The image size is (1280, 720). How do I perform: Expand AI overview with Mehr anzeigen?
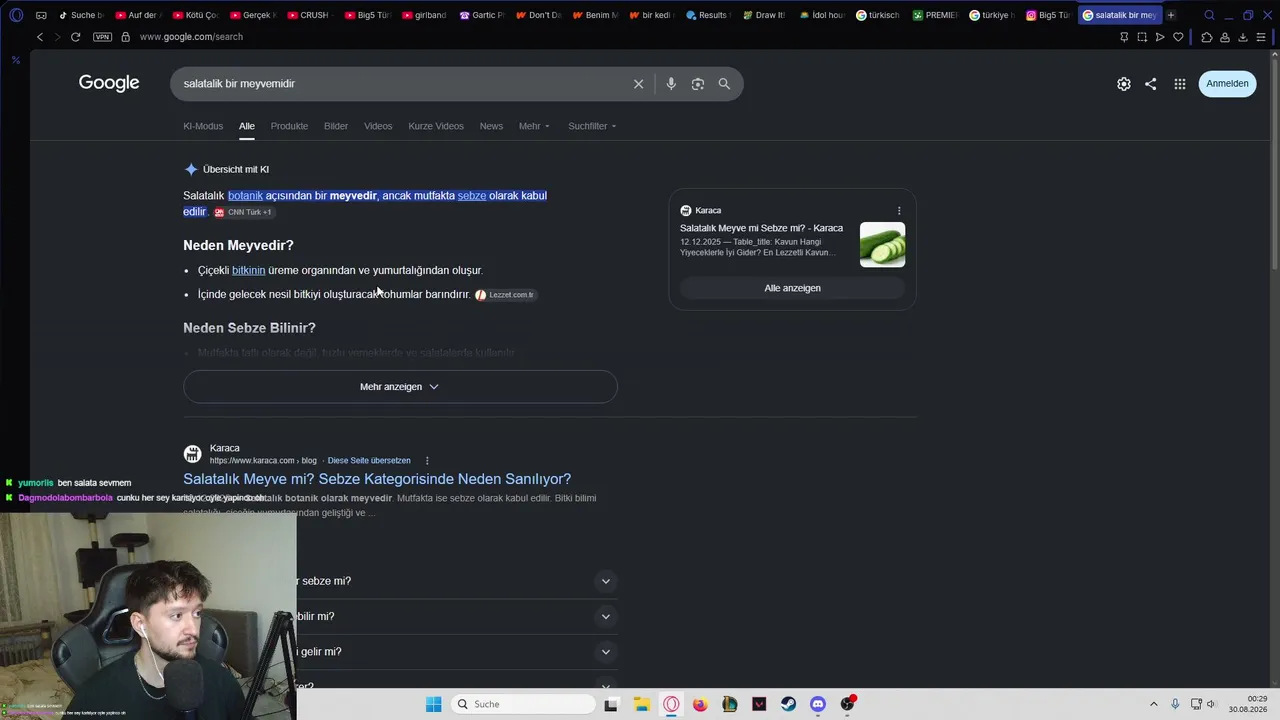400,387
